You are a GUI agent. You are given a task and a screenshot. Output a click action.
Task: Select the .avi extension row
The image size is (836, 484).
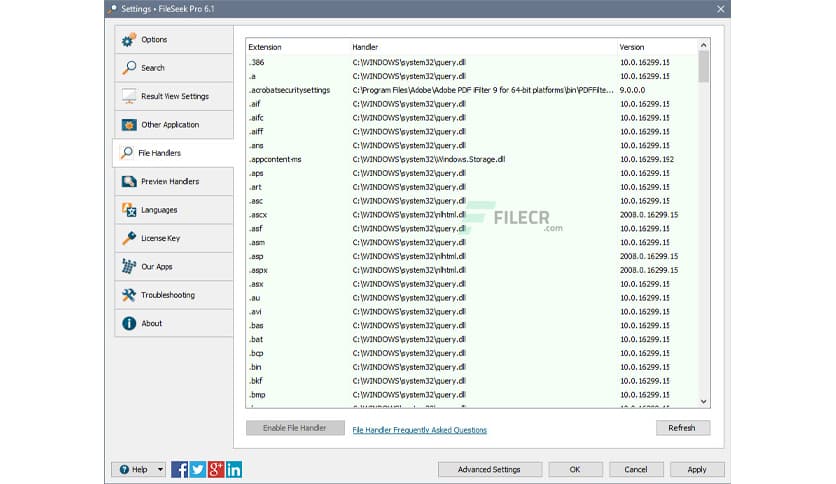point(472,312)
